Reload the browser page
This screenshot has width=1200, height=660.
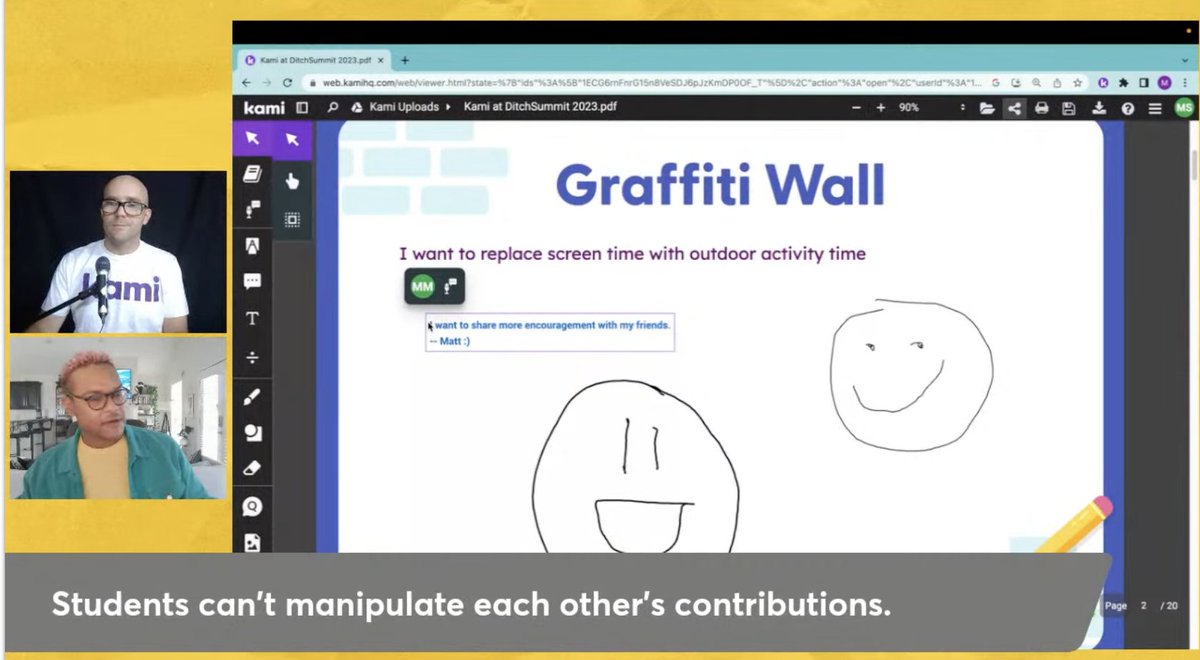[288, 83]
